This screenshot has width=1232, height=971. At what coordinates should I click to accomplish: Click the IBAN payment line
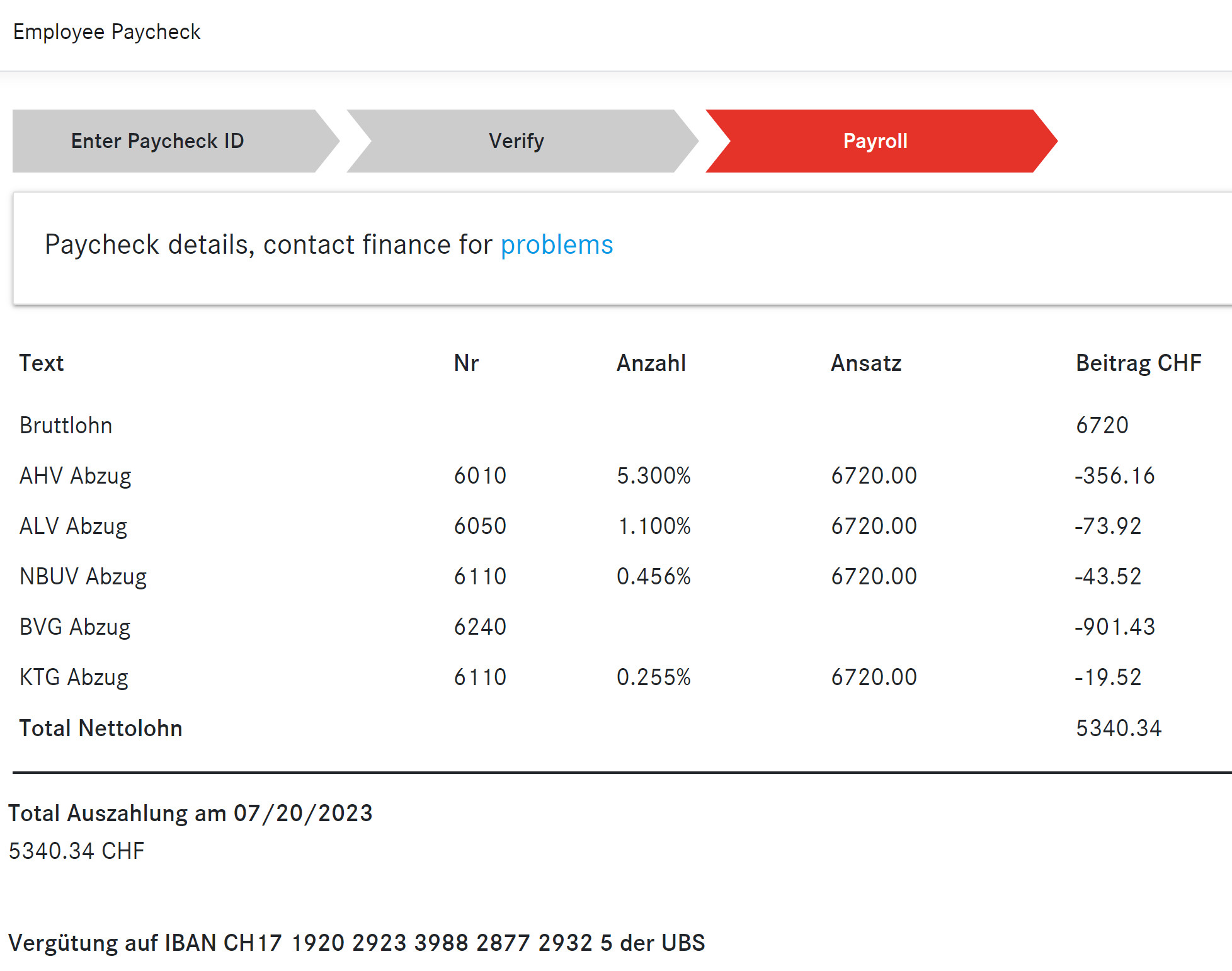tap(356, 943)
